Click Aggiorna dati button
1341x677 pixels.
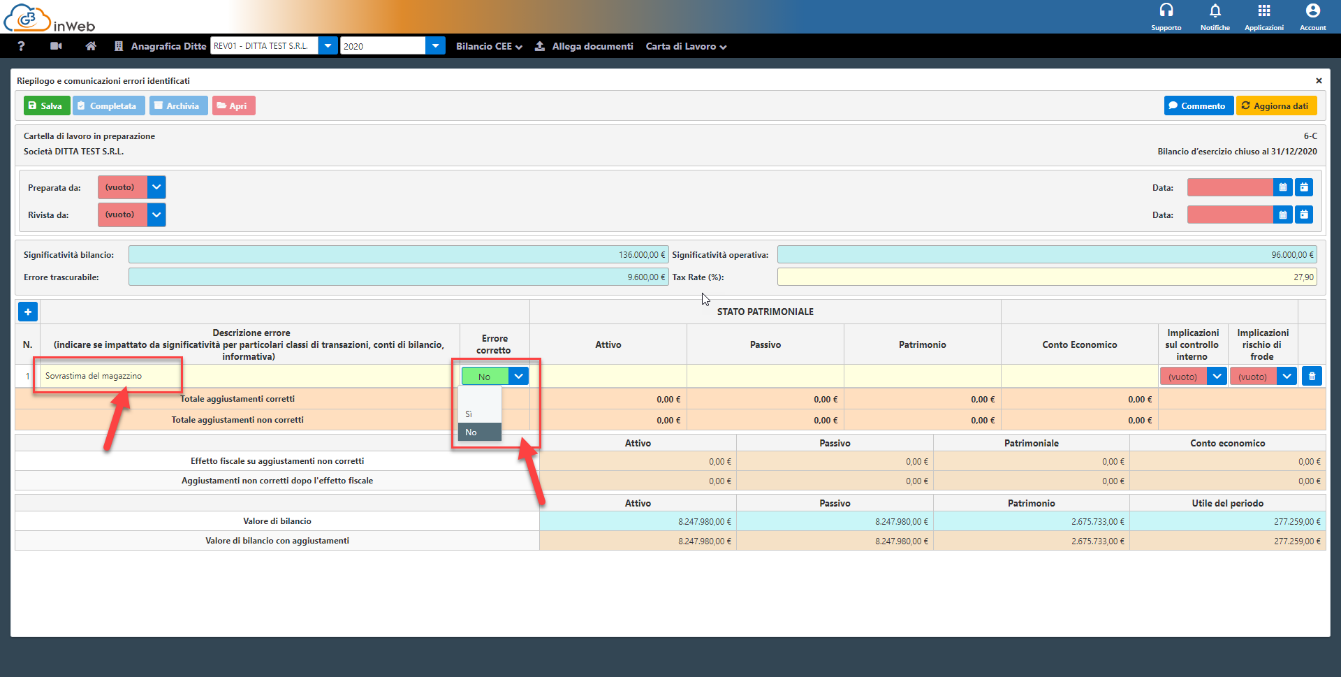coord(1276,105)
